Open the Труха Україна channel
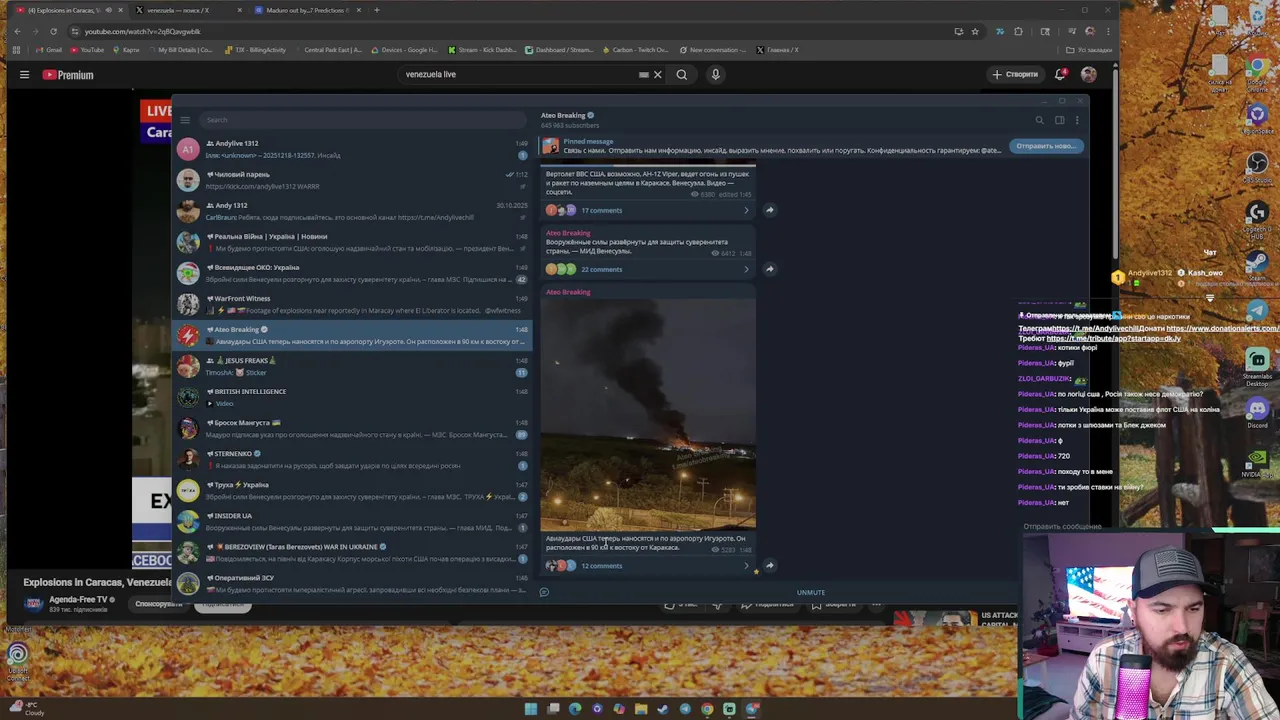 pos(352,490)
